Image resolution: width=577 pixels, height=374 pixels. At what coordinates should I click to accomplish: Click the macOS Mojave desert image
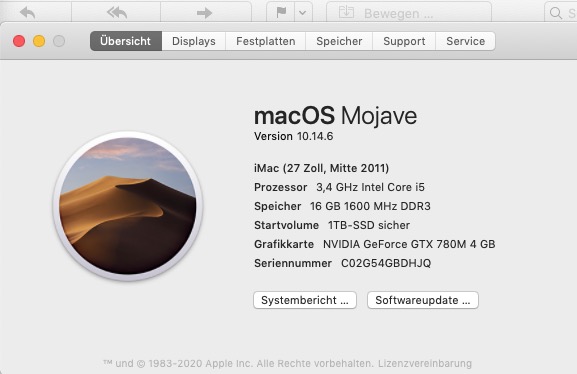coord(128,206)
